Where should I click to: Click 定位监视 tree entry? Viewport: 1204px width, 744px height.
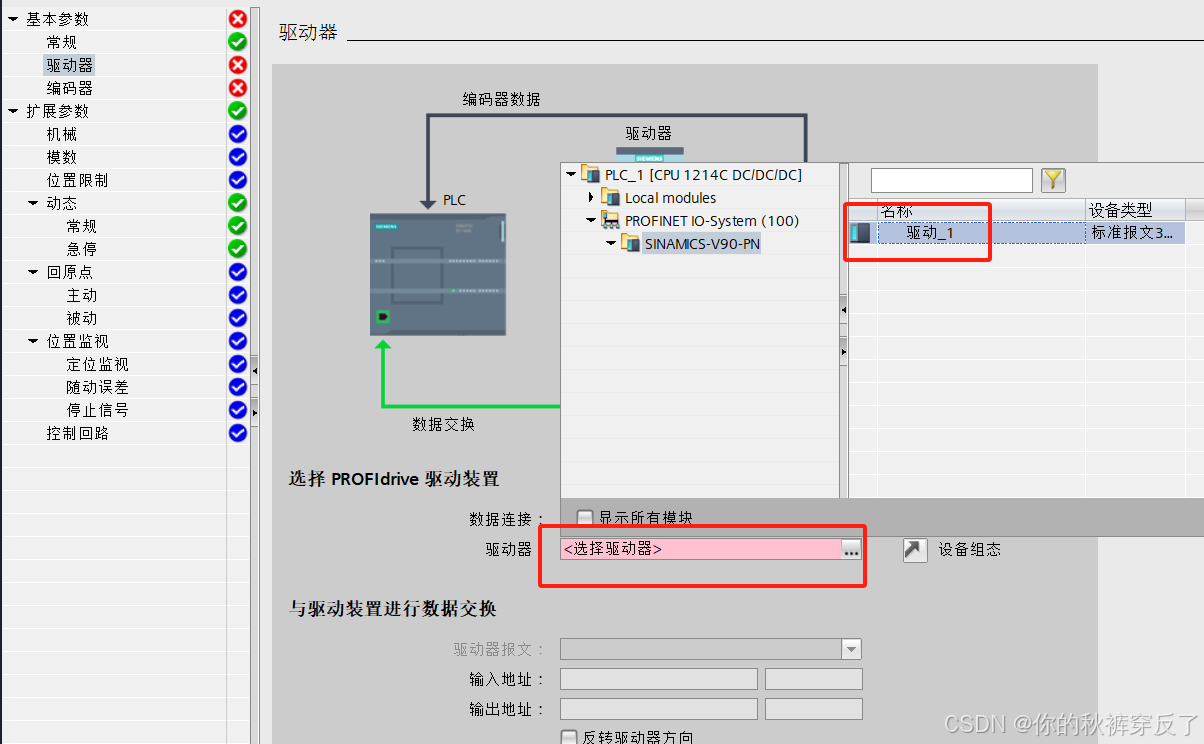(97, 364)
